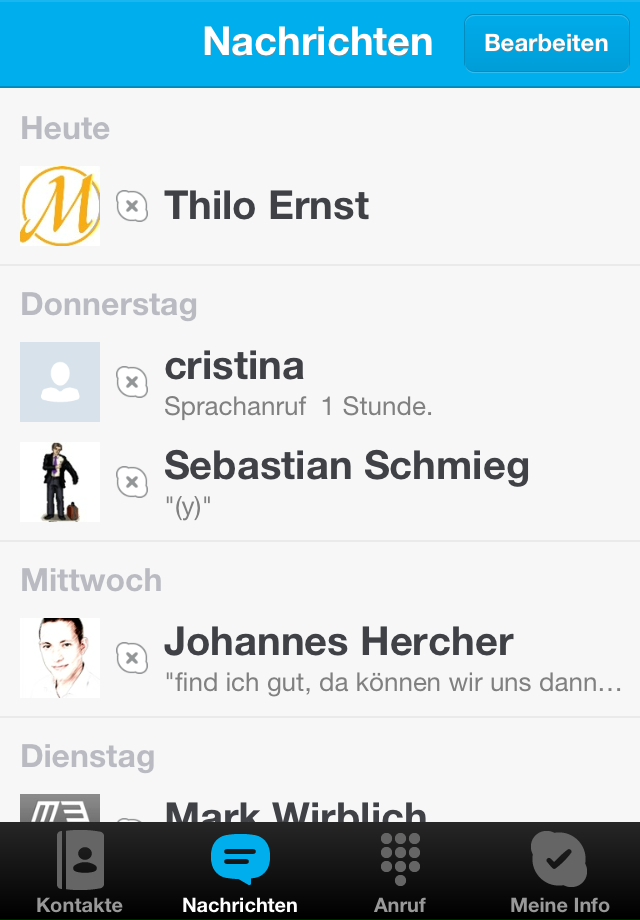Tap Johannes Hercher's portrait avatar
The height and width of the screenshot is (920, 640).
[x=60, y=658]
